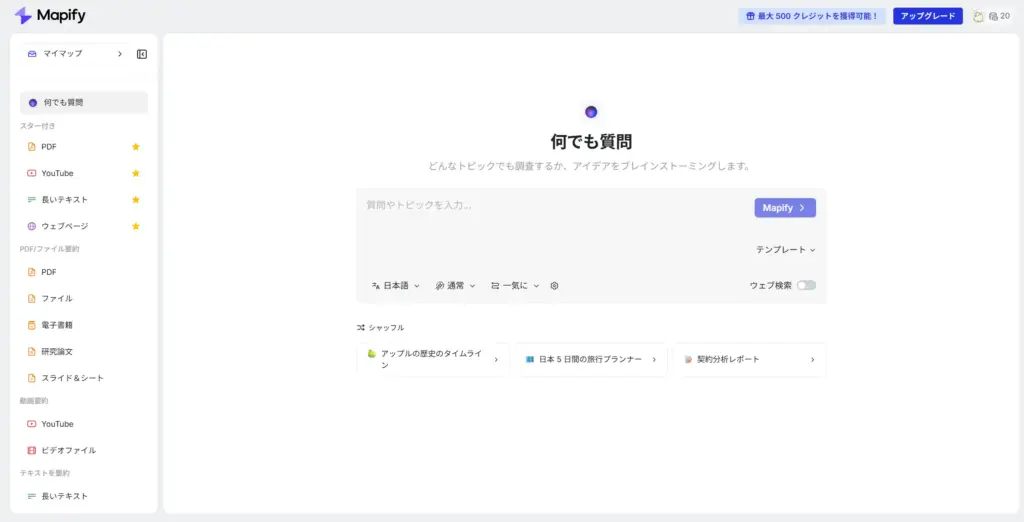Click the credits coin icon showing 20
The image size is (1024, 522).
click(x=993, y=16)
